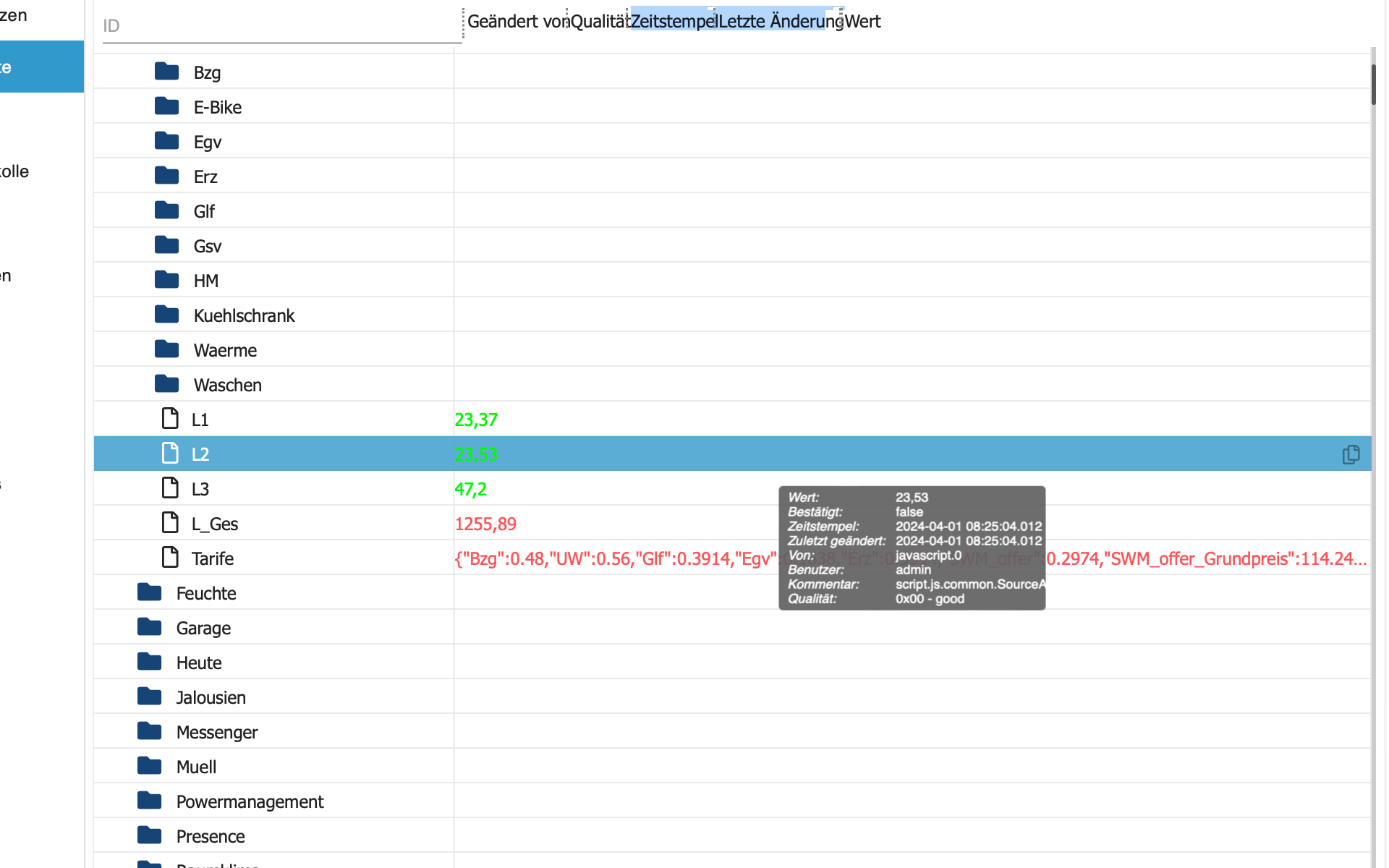Click the vertical scrollbar thumb
The height and width of the screenshot is (868, 1389).
(x=1373, y=84)
